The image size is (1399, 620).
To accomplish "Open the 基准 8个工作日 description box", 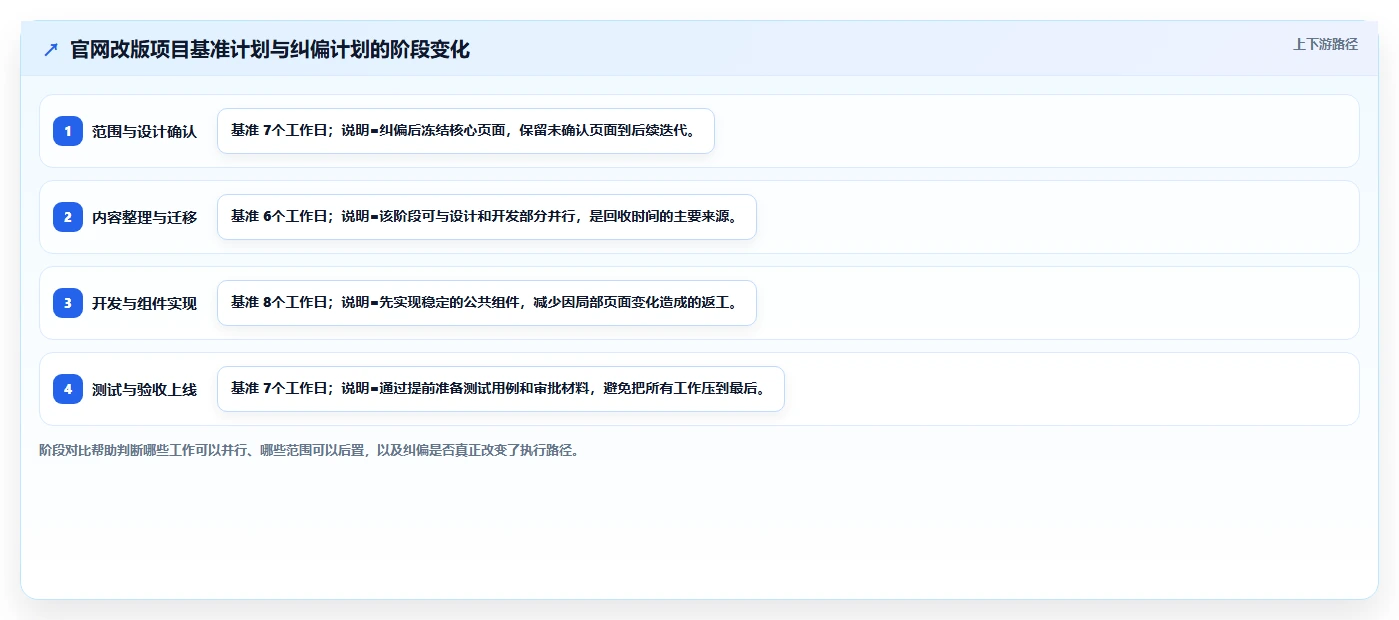I will pos(487,303).
